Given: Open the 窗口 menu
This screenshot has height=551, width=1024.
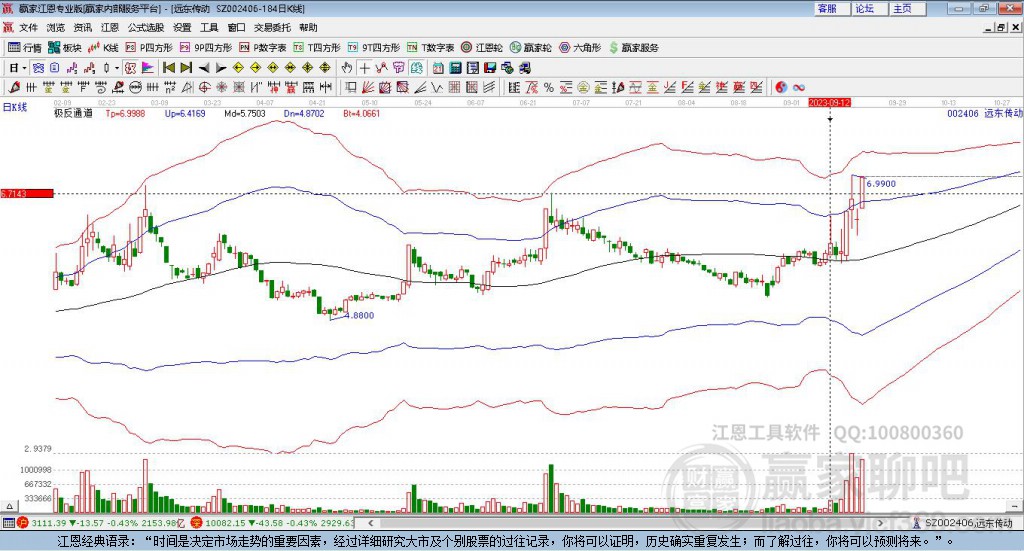Looking at the screenshot, I should pyautogui.click(x=236, y=27).
